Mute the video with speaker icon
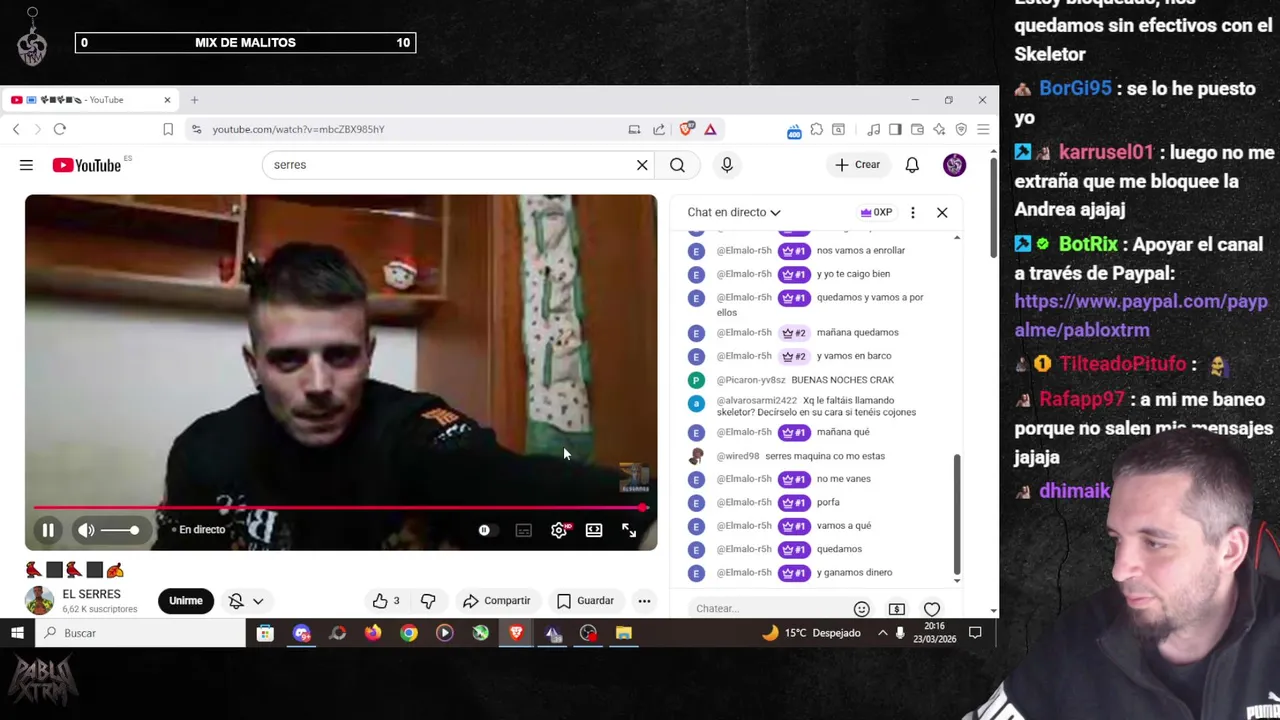Screen dimensions: 1280x720 coord(86,530)
